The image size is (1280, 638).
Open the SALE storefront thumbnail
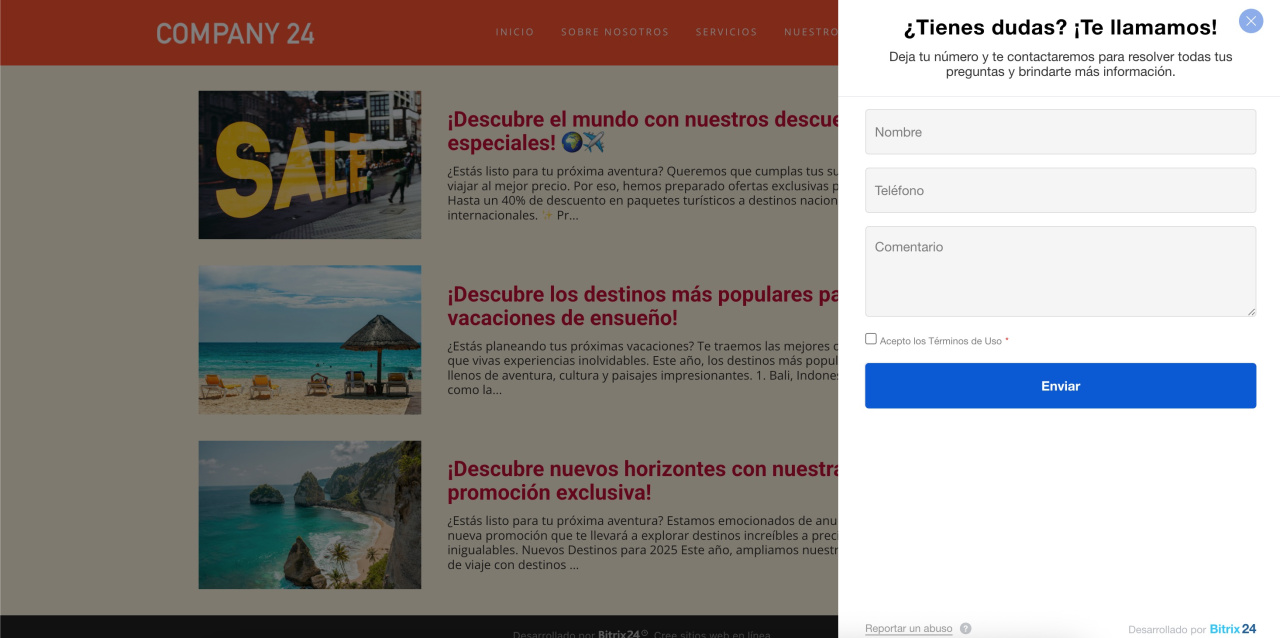(x=309, y=165)
